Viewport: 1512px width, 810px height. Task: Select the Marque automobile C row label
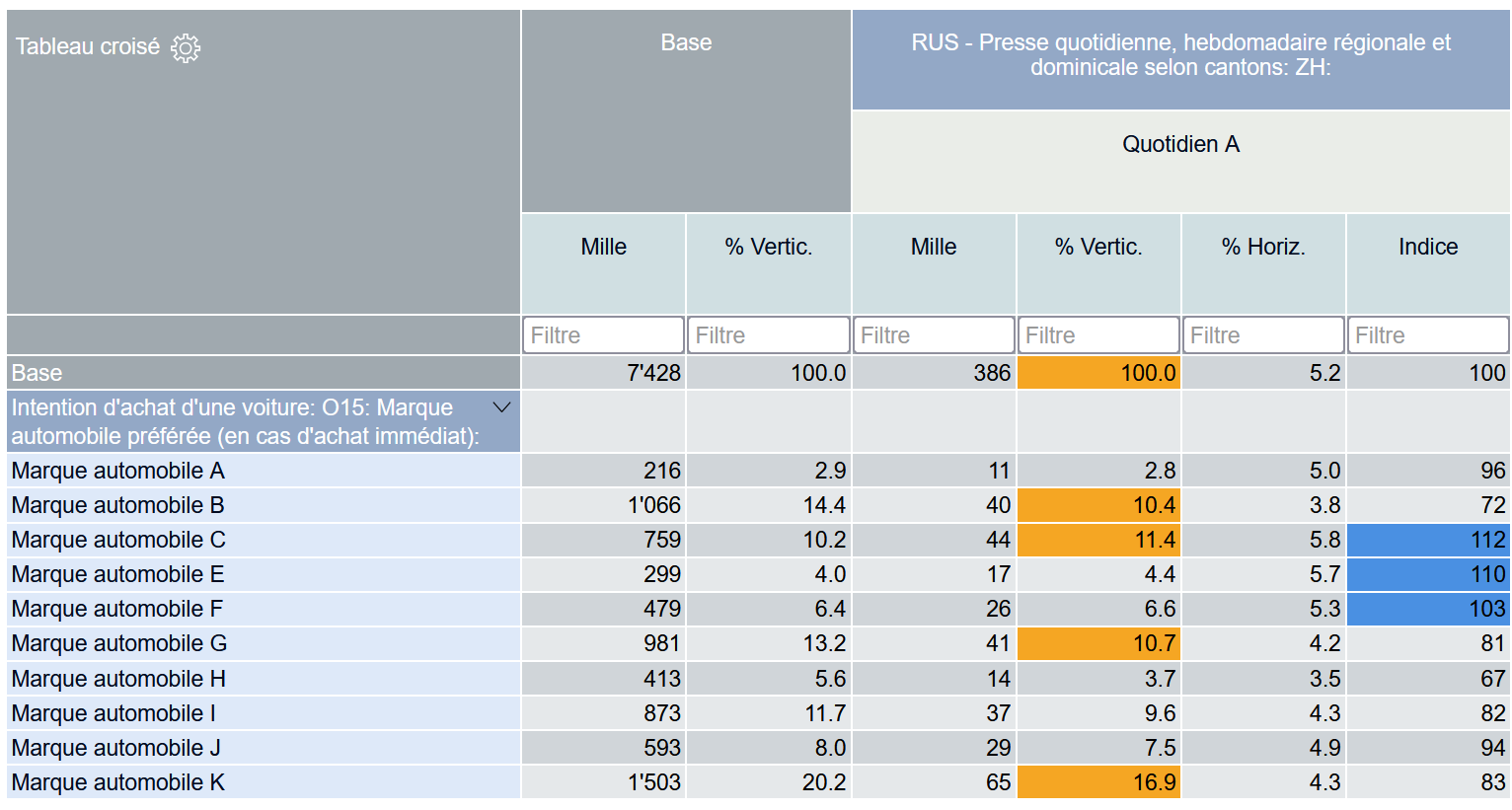(x=118, y=540)
